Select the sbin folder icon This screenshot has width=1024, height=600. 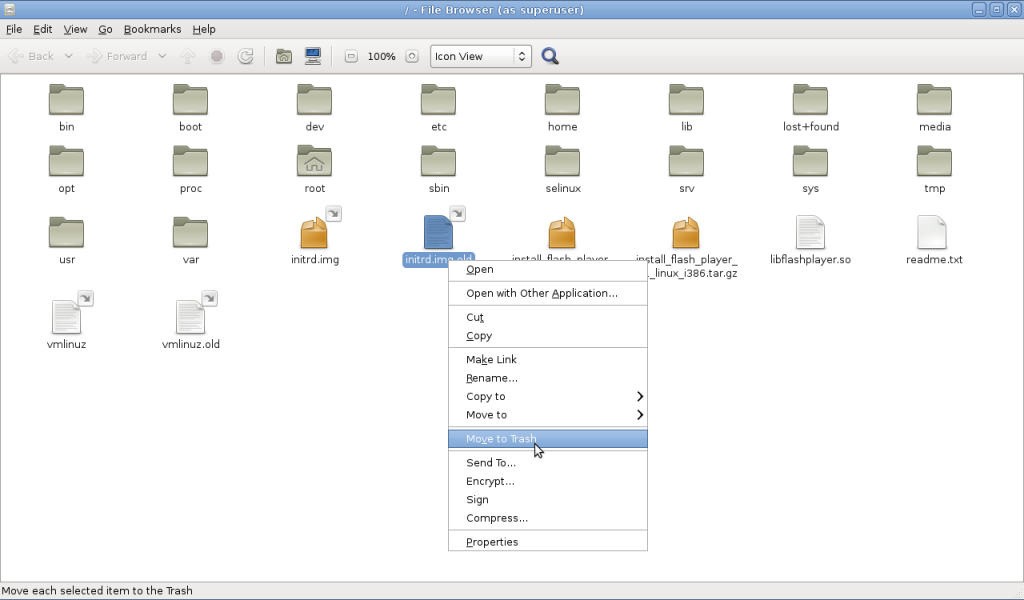point(438,162)
